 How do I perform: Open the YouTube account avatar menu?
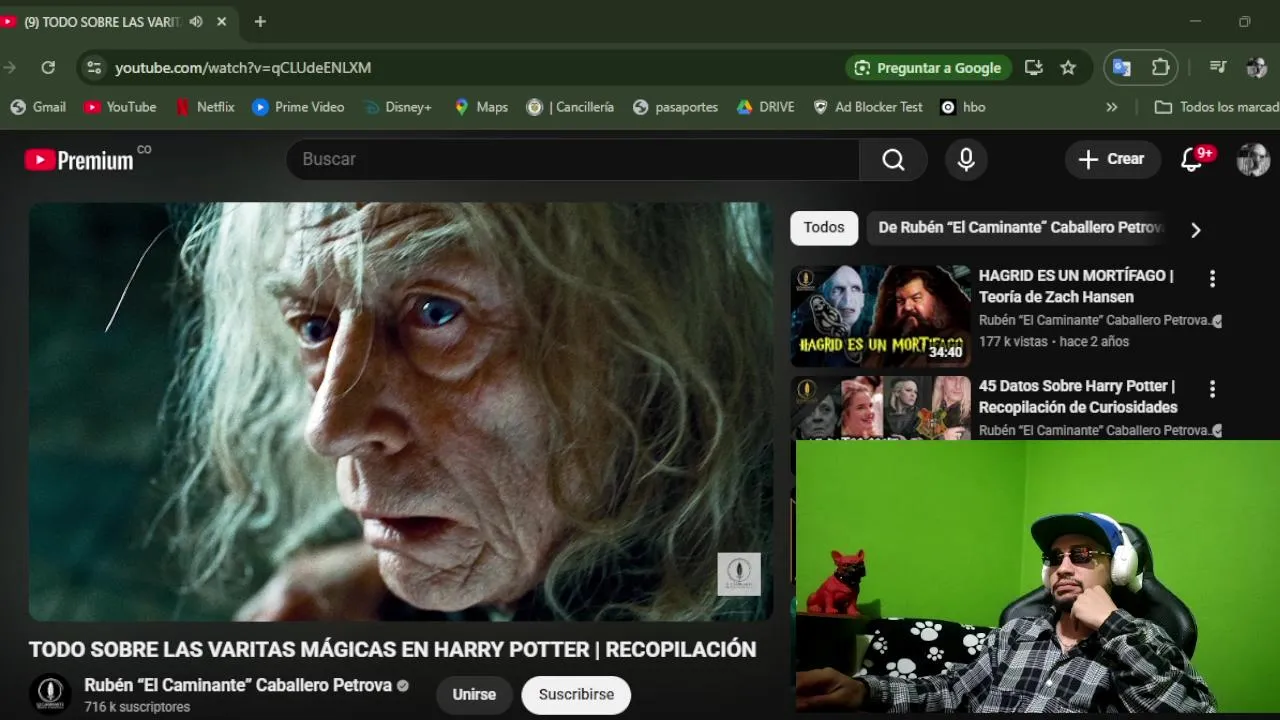coord(1253,160)
